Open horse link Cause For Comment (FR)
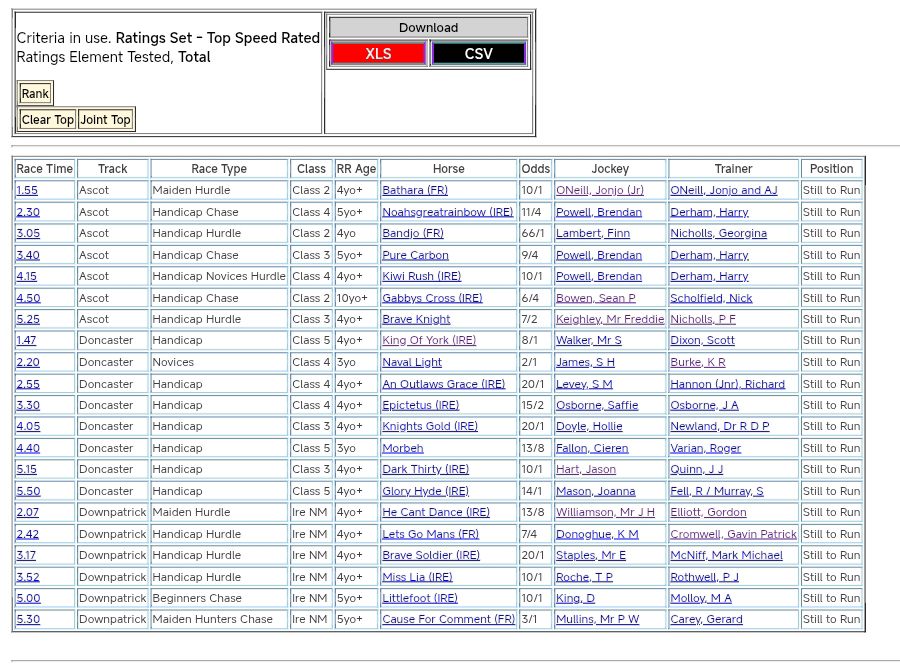900x669 pixels. [448, 620]
